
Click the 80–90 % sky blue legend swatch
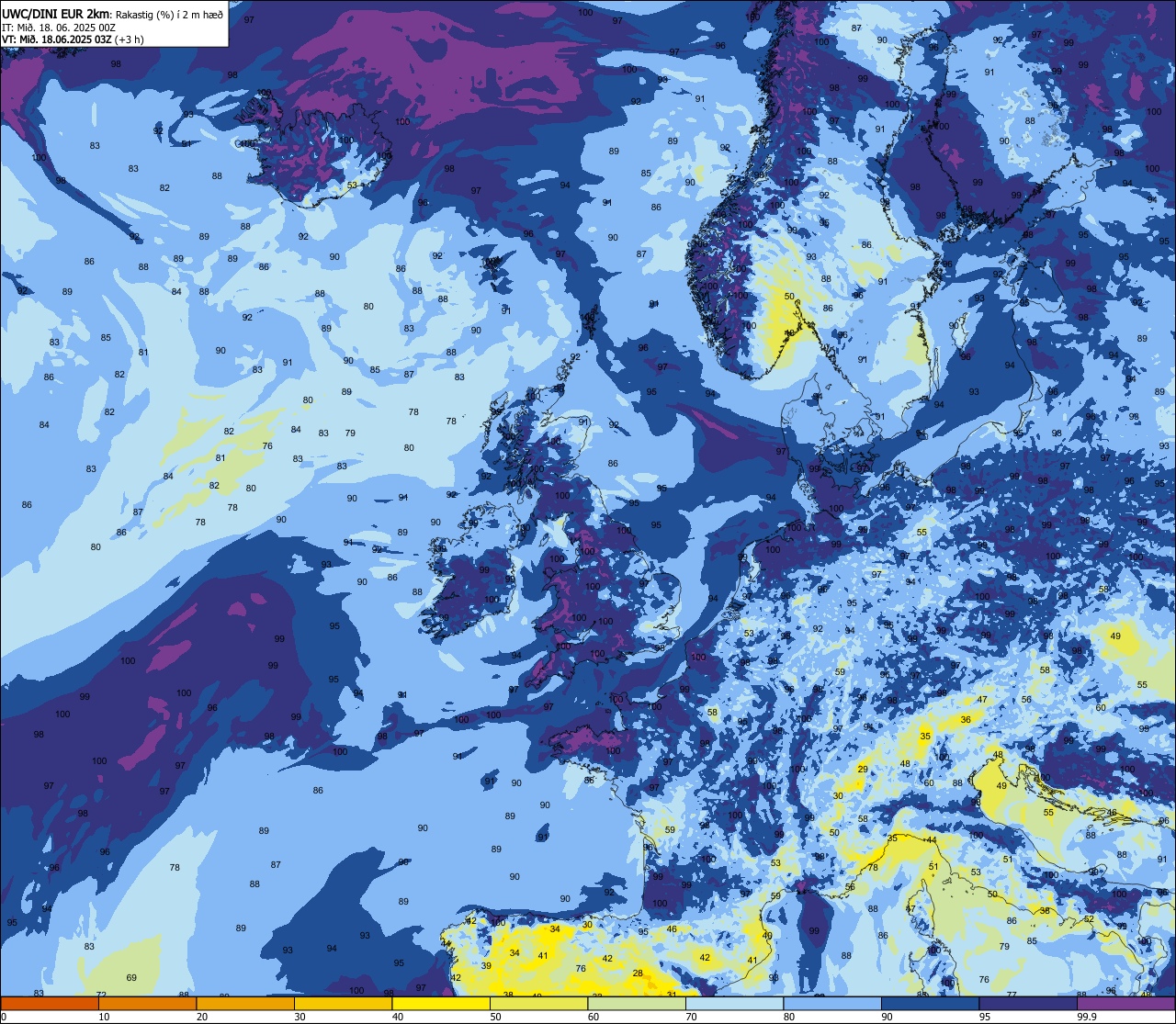[x=832, y=1004]
